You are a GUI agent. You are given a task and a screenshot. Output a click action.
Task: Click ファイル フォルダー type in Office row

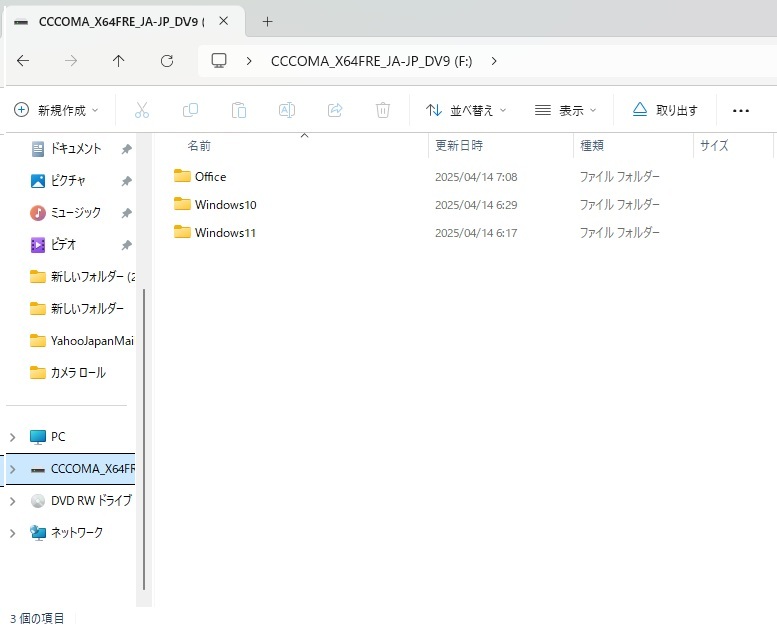(x=619, y=176)
